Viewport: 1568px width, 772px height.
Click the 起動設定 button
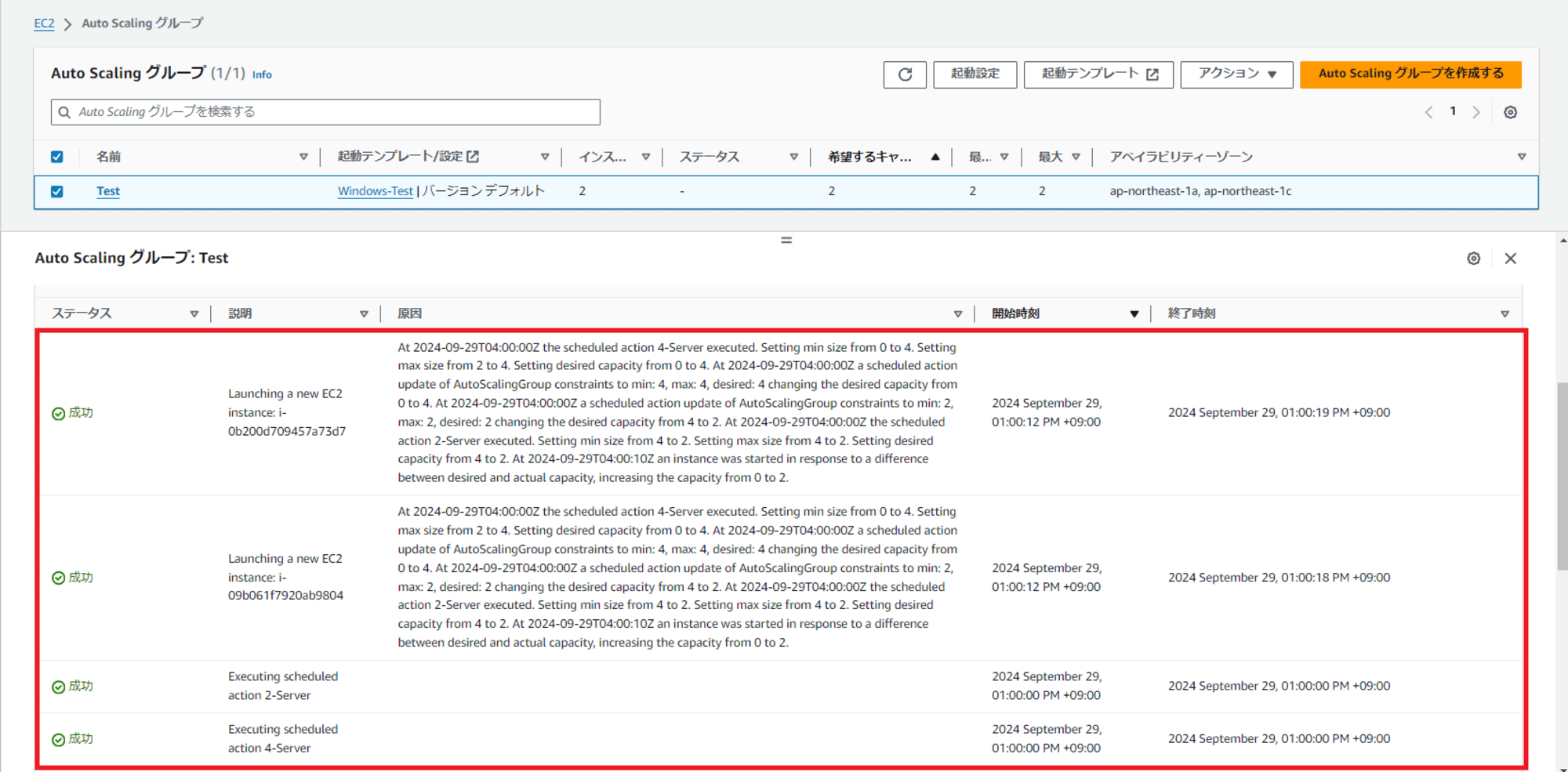coord(975,74)
